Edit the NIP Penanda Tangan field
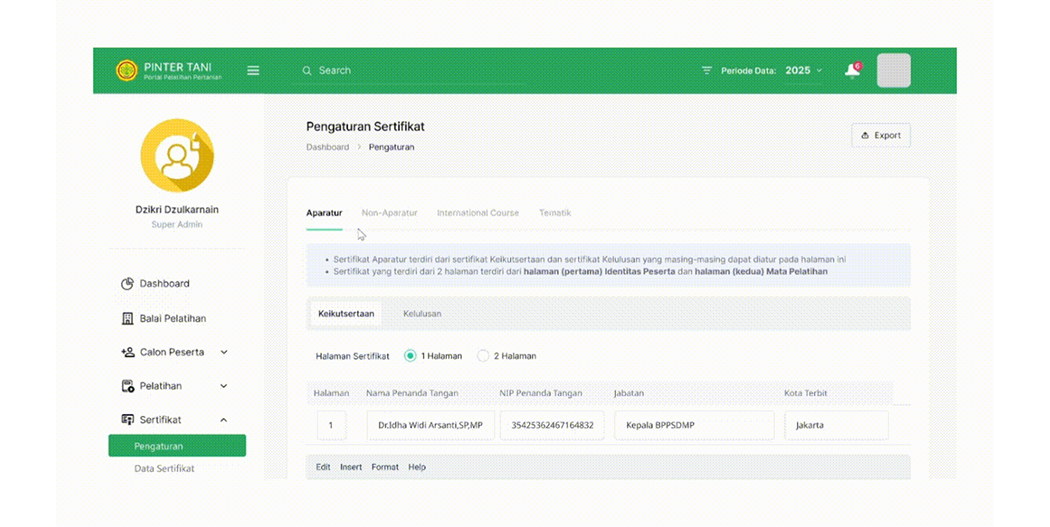Image resolution: width=1050 pixels, height=527 pixels. [x=552, y=425]
